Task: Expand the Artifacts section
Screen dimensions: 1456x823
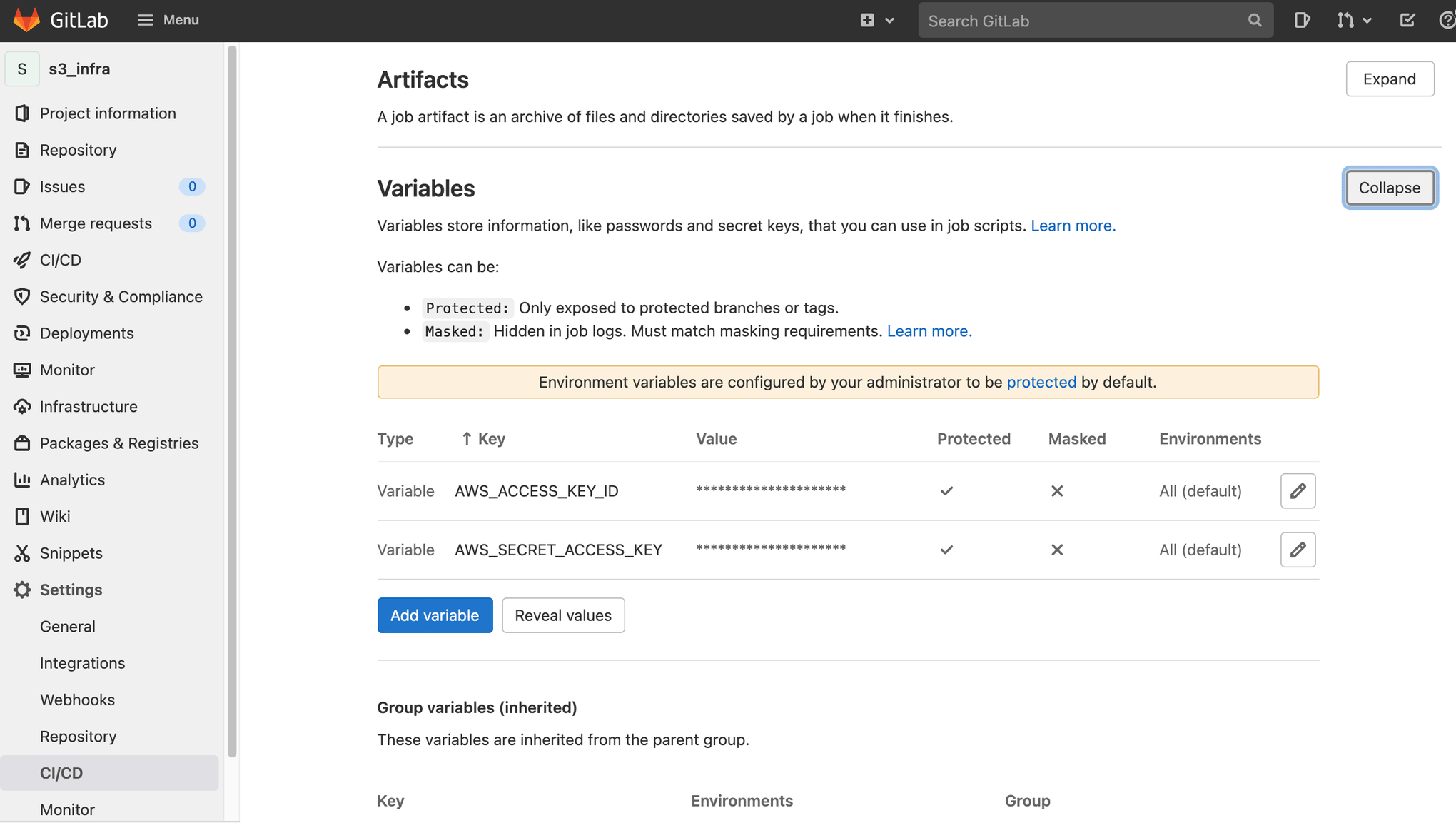Action: [x=1390, y=78]
